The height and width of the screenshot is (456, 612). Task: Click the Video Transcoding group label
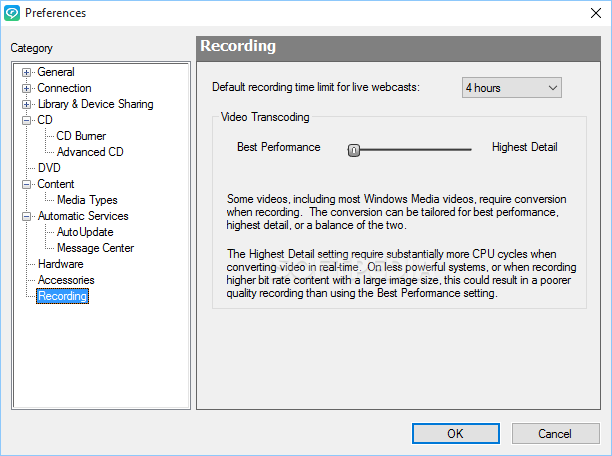point(265,117)
